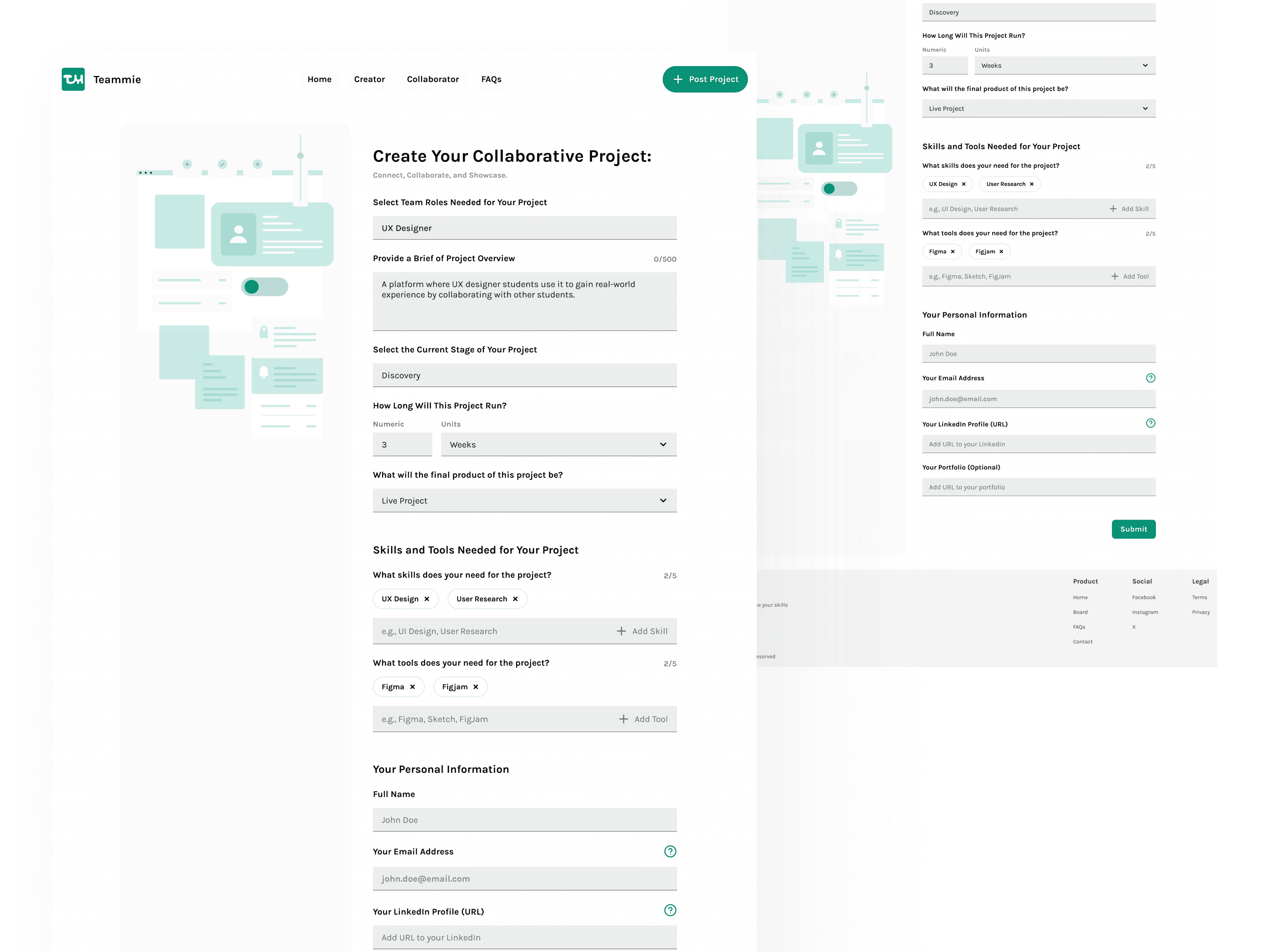
Task: Click the LinkedIn help icon in right panel
Action: tap(1150, 423)
